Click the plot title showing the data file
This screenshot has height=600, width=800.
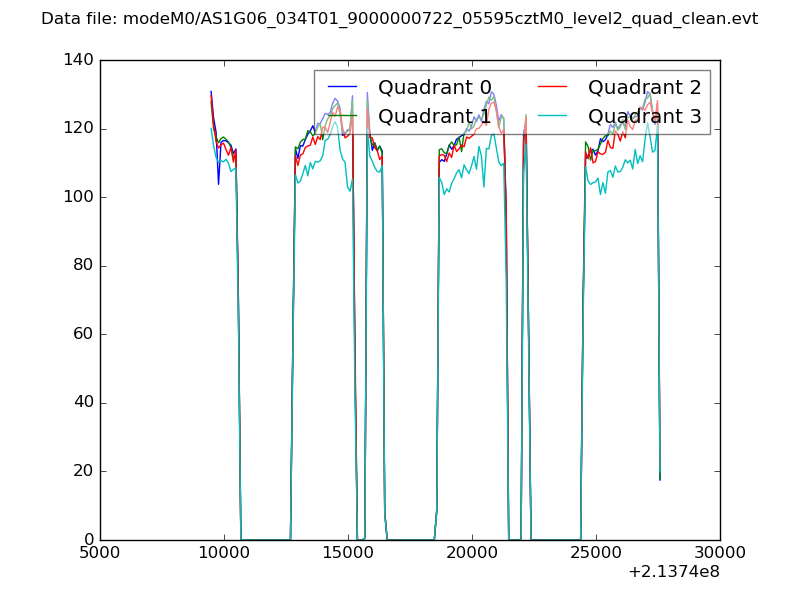399,19
